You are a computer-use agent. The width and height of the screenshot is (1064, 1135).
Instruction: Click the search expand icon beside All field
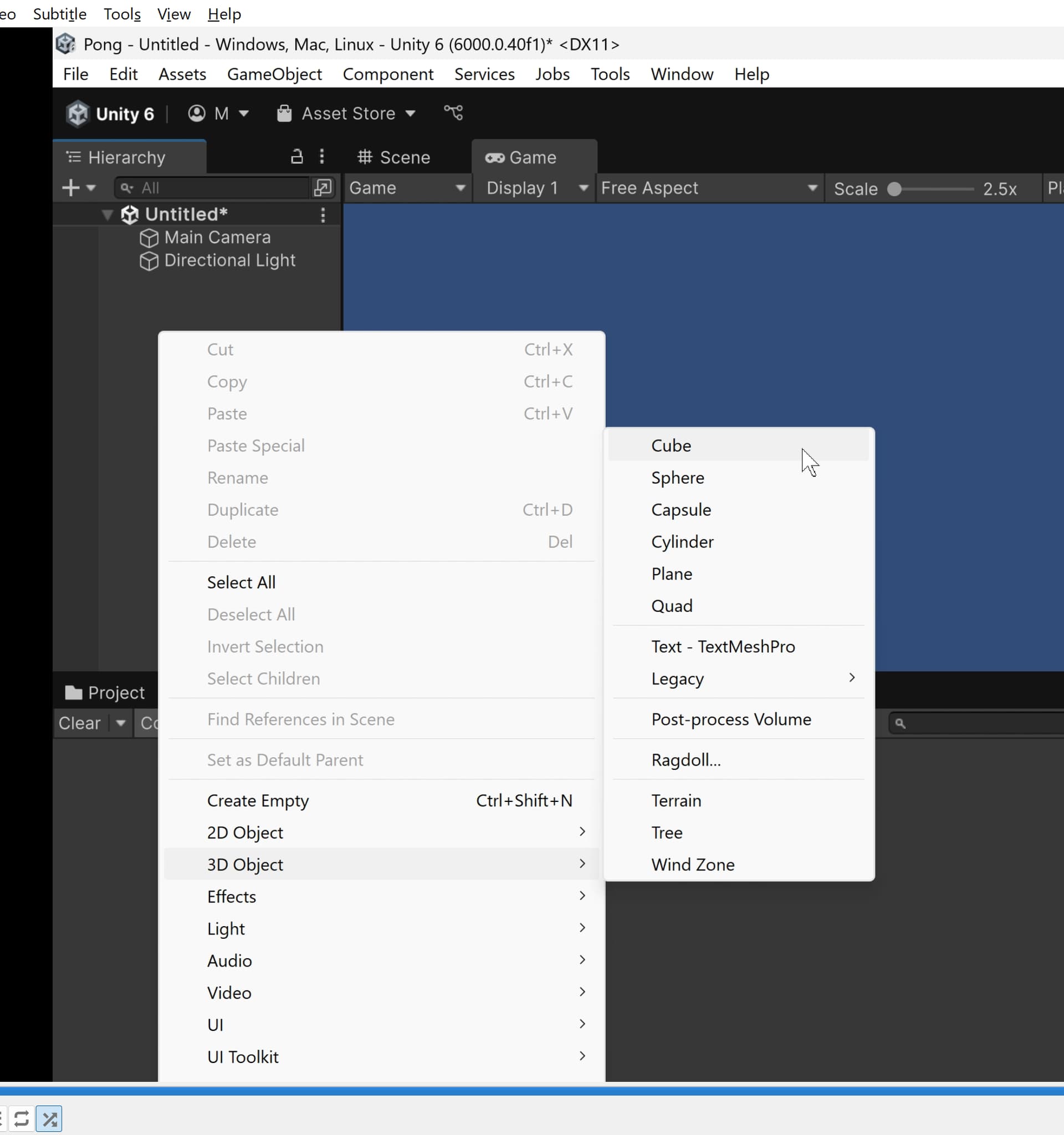click(x=323, y=187)
